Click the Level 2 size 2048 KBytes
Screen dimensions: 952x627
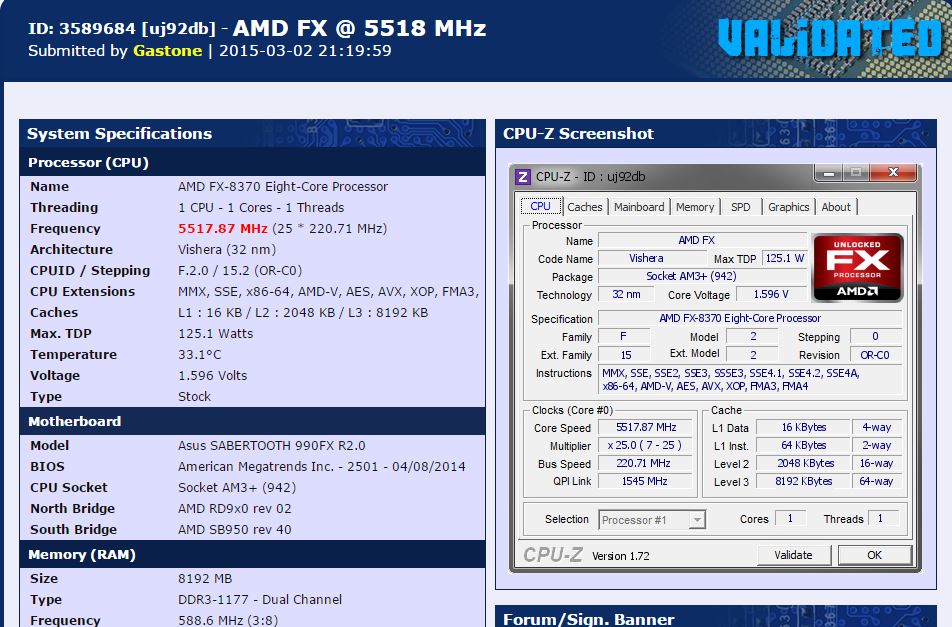tap(803, 463)
